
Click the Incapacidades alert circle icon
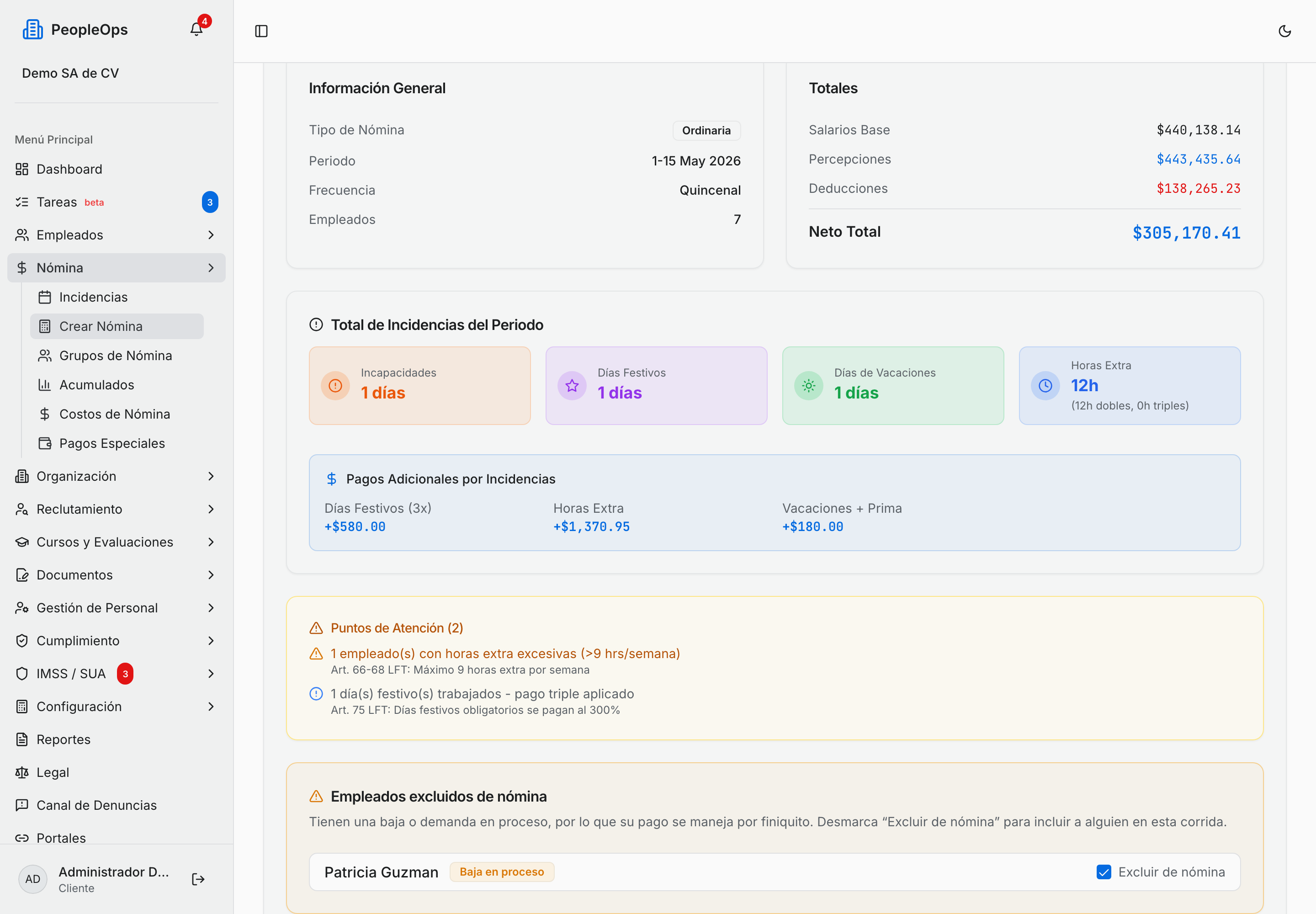point(335,385)
